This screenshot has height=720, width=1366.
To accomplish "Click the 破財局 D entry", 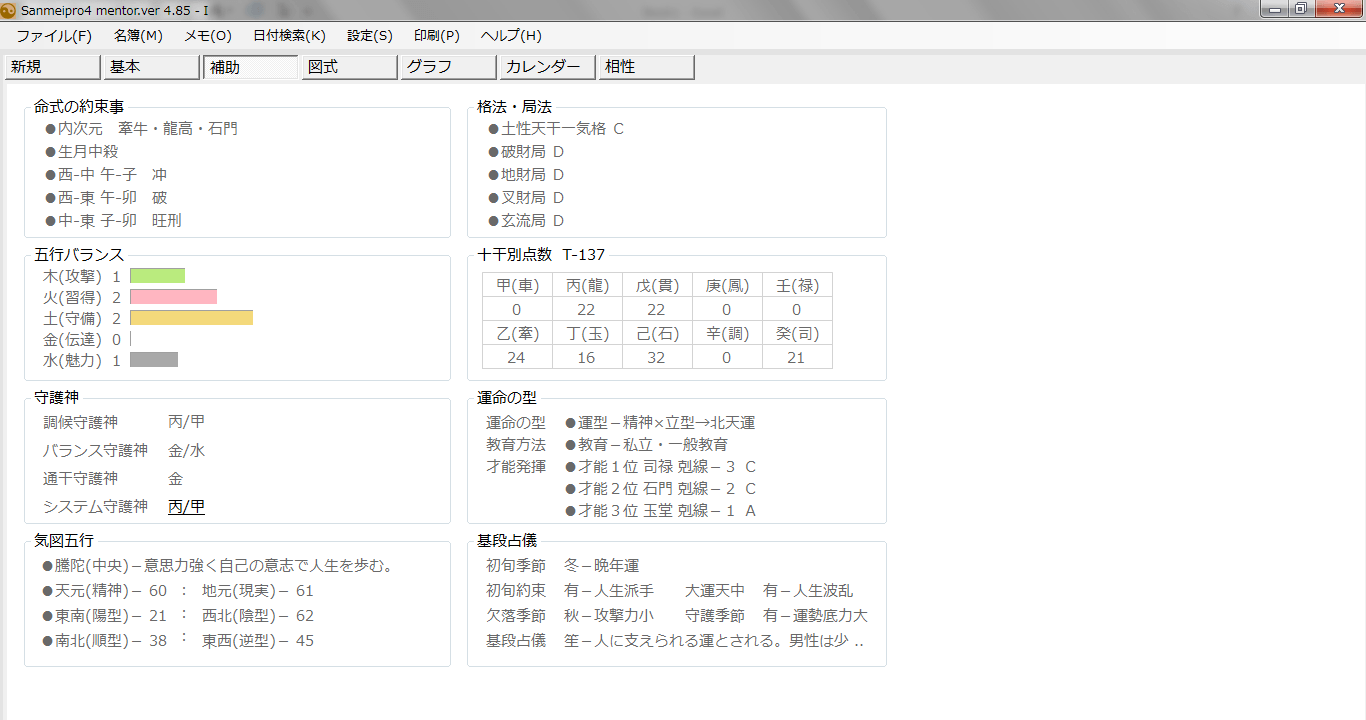I will pyautogui.click(x=526, y=152).
